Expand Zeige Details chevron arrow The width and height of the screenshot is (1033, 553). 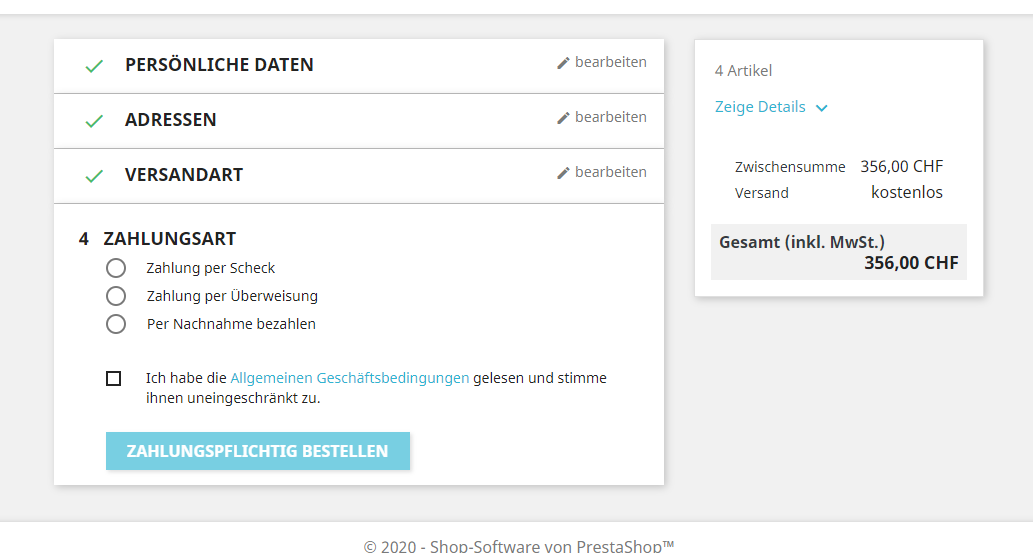point(822,108)
